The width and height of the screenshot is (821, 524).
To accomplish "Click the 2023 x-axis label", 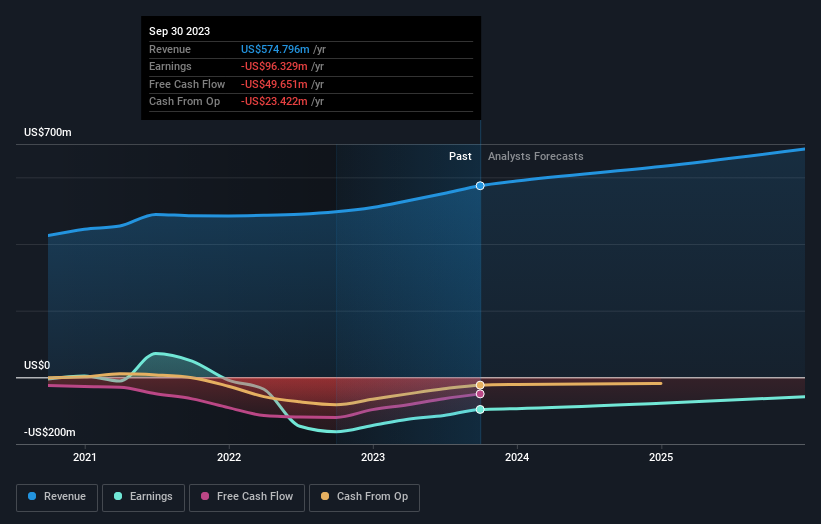I will (373, 458).
